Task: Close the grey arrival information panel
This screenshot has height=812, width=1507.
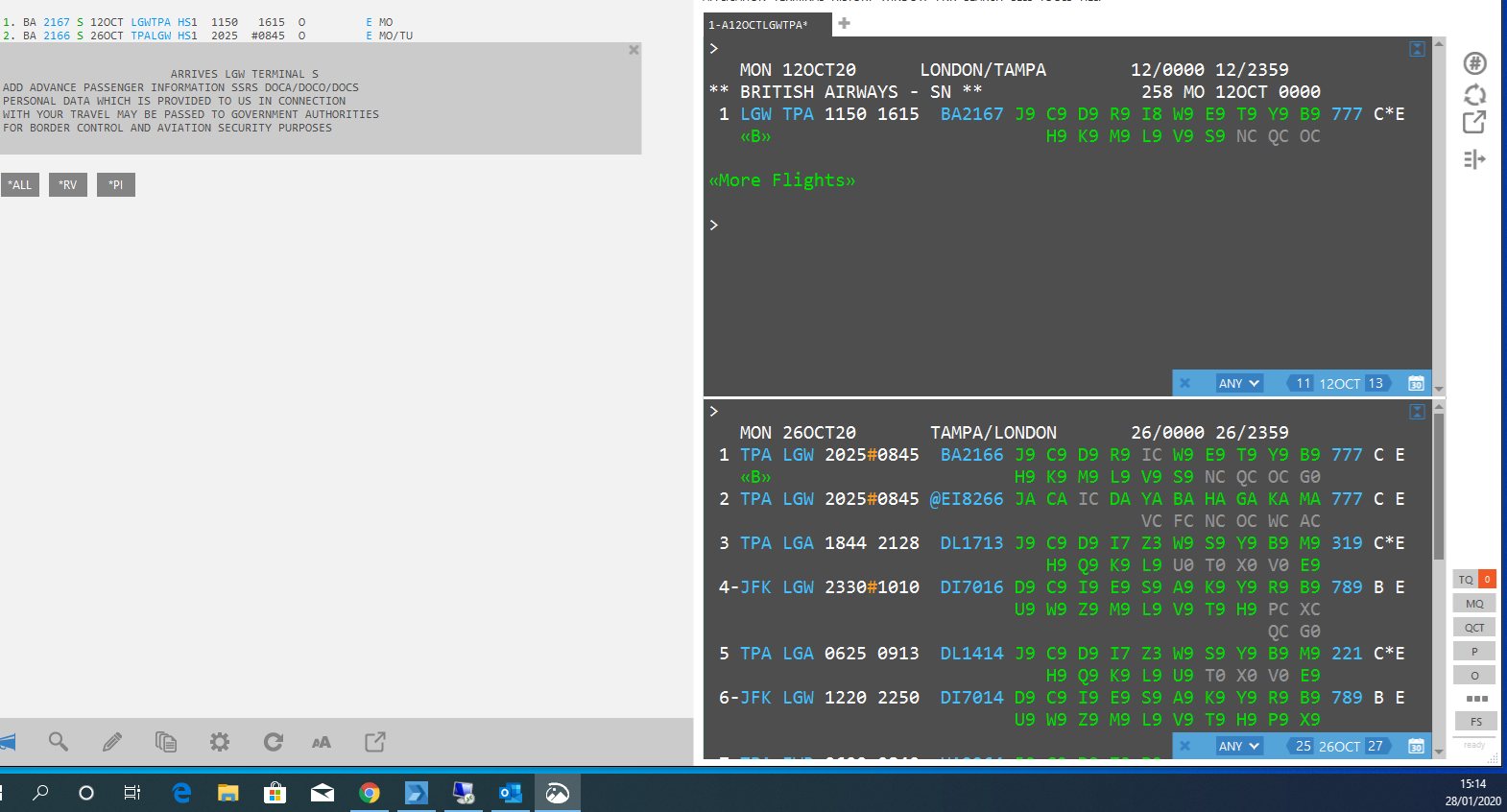Action: (x=634, y=50)
